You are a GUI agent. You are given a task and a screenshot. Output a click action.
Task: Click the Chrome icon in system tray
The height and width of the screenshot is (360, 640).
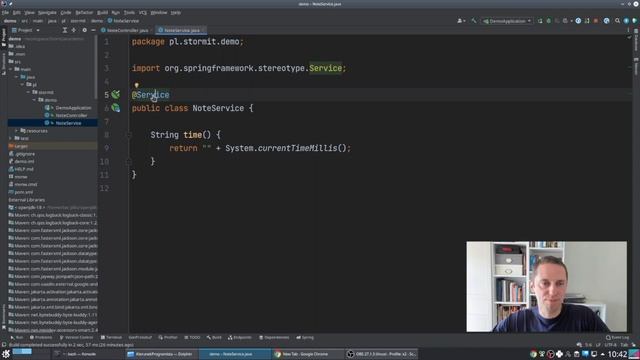pyautogui.click(x=533, y=354)
